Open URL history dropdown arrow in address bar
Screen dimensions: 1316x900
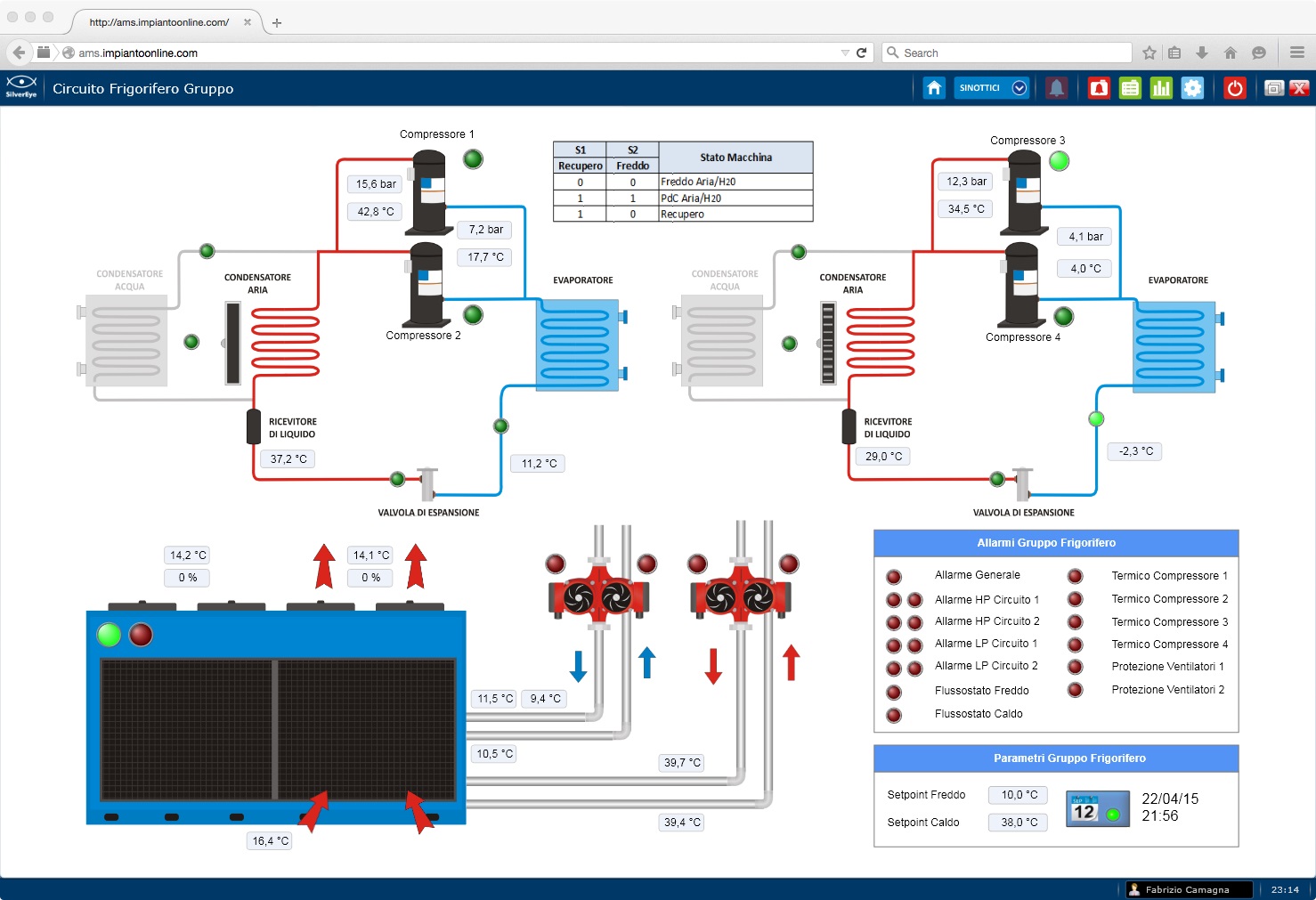coord(844,53)
